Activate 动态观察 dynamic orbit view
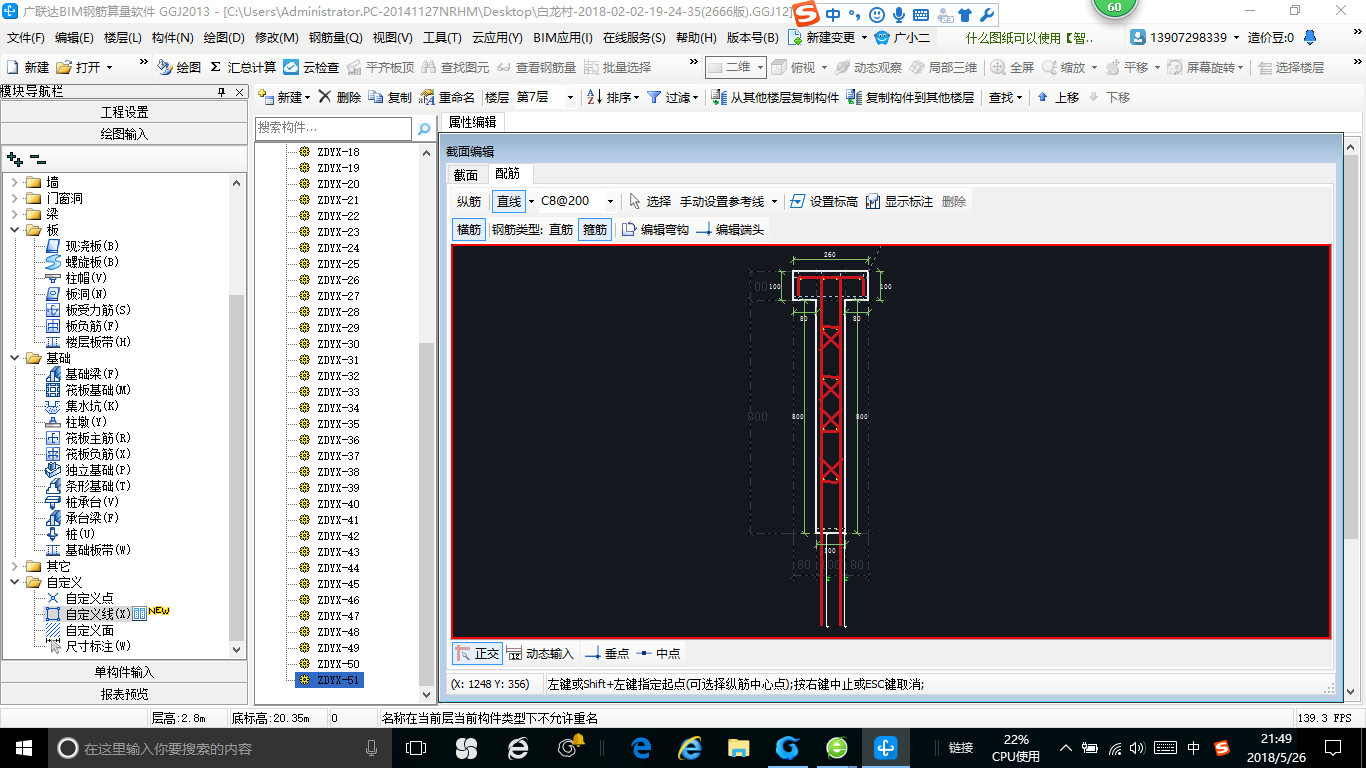Screen dimensions: 1366x768 (868, 67)
